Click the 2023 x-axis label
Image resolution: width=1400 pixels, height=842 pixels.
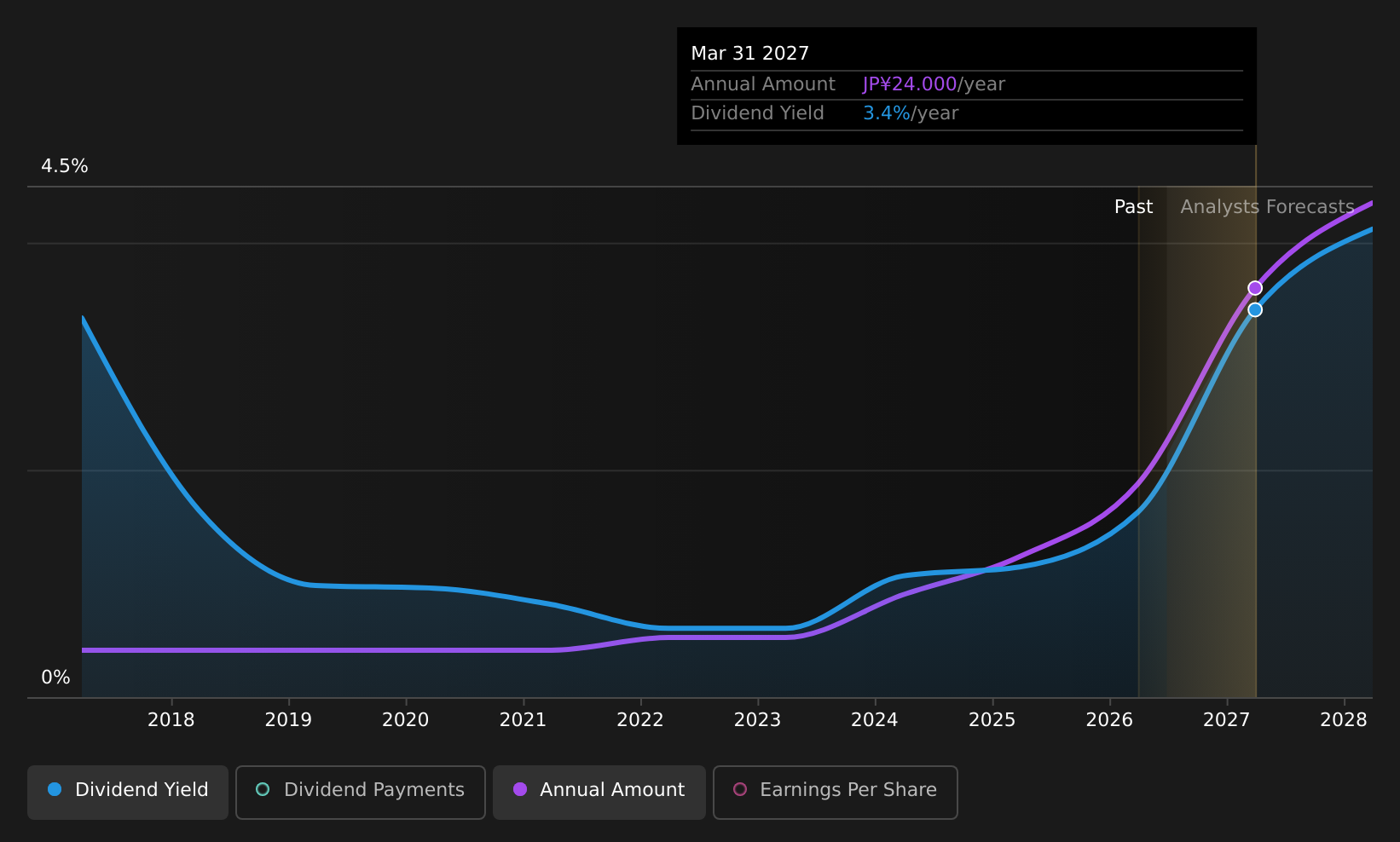(758, 720)
